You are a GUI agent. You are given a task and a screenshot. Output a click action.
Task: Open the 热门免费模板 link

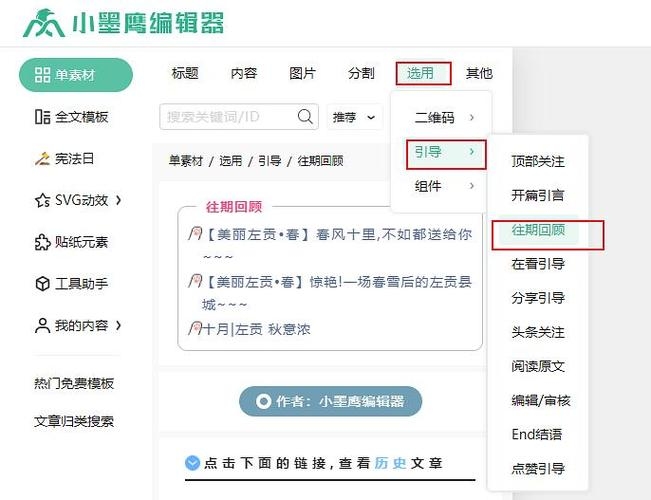74,383
